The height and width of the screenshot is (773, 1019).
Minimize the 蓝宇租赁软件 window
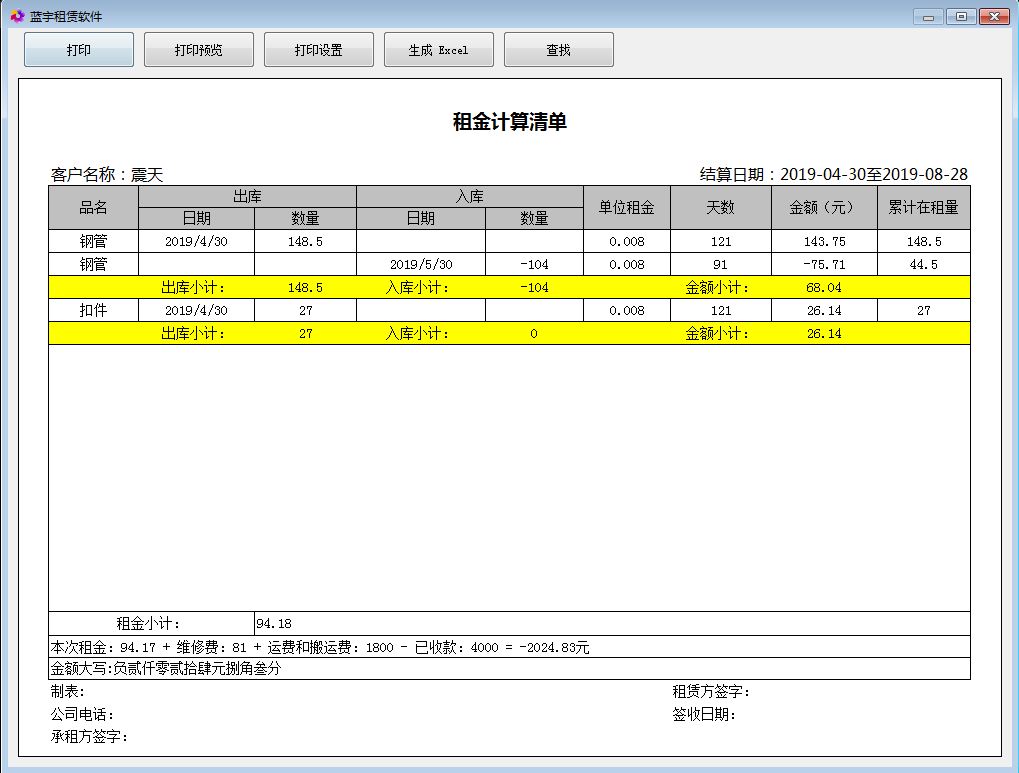point(929,16)
